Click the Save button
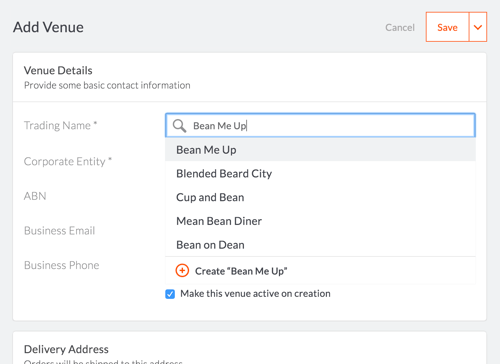500x364 pixels. tap(447, 27)
